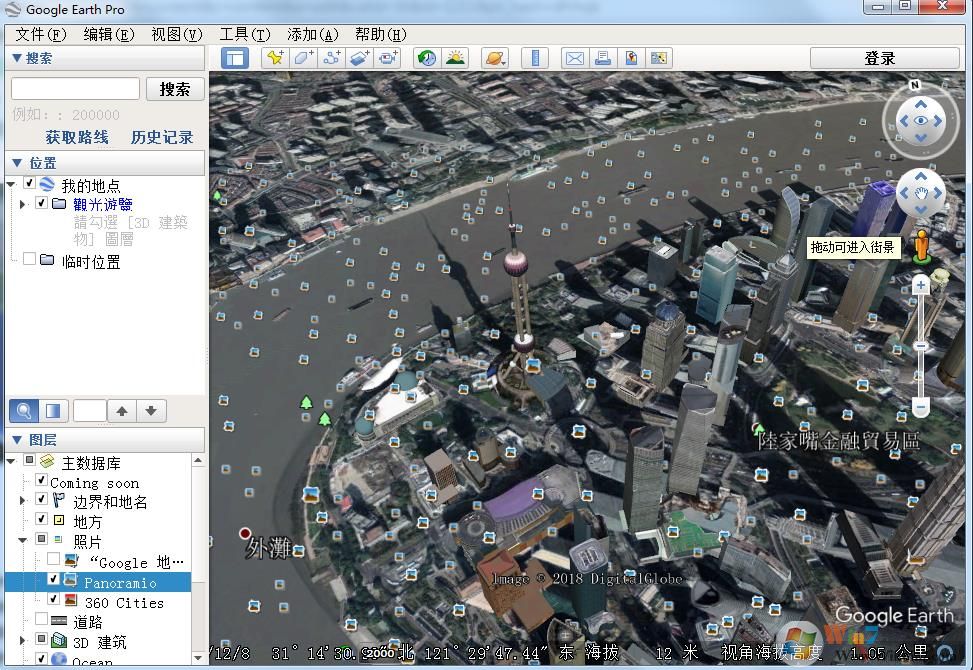Toggle the sidebar panel button
The width and height of the screenshot is (973, 670).
235,58
